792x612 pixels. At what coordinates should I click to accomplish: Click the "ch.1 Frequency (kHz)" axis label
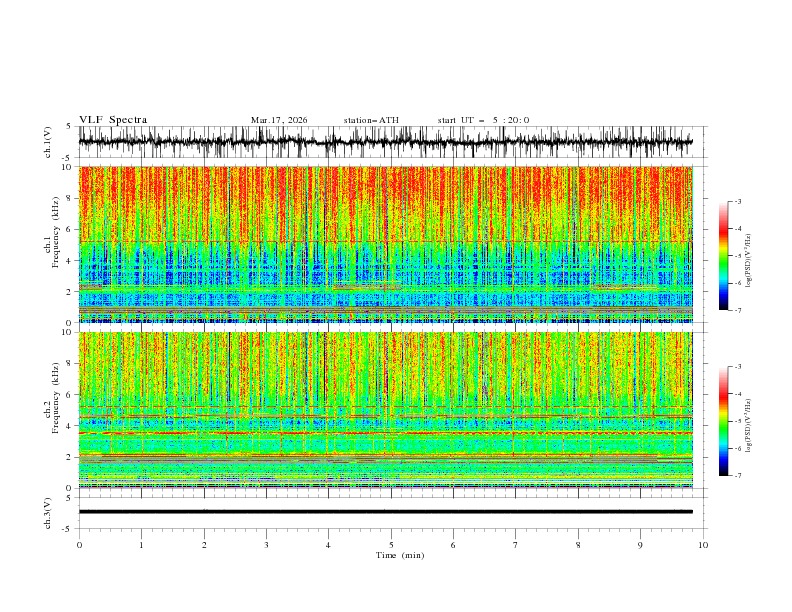click(52, 232)
